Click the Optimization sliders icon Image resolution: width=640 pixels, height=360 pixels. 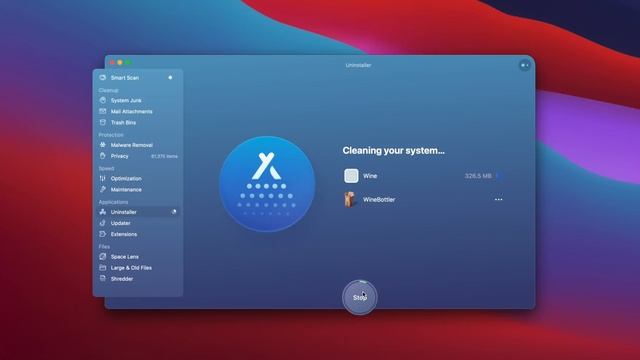tap(103, 178)
